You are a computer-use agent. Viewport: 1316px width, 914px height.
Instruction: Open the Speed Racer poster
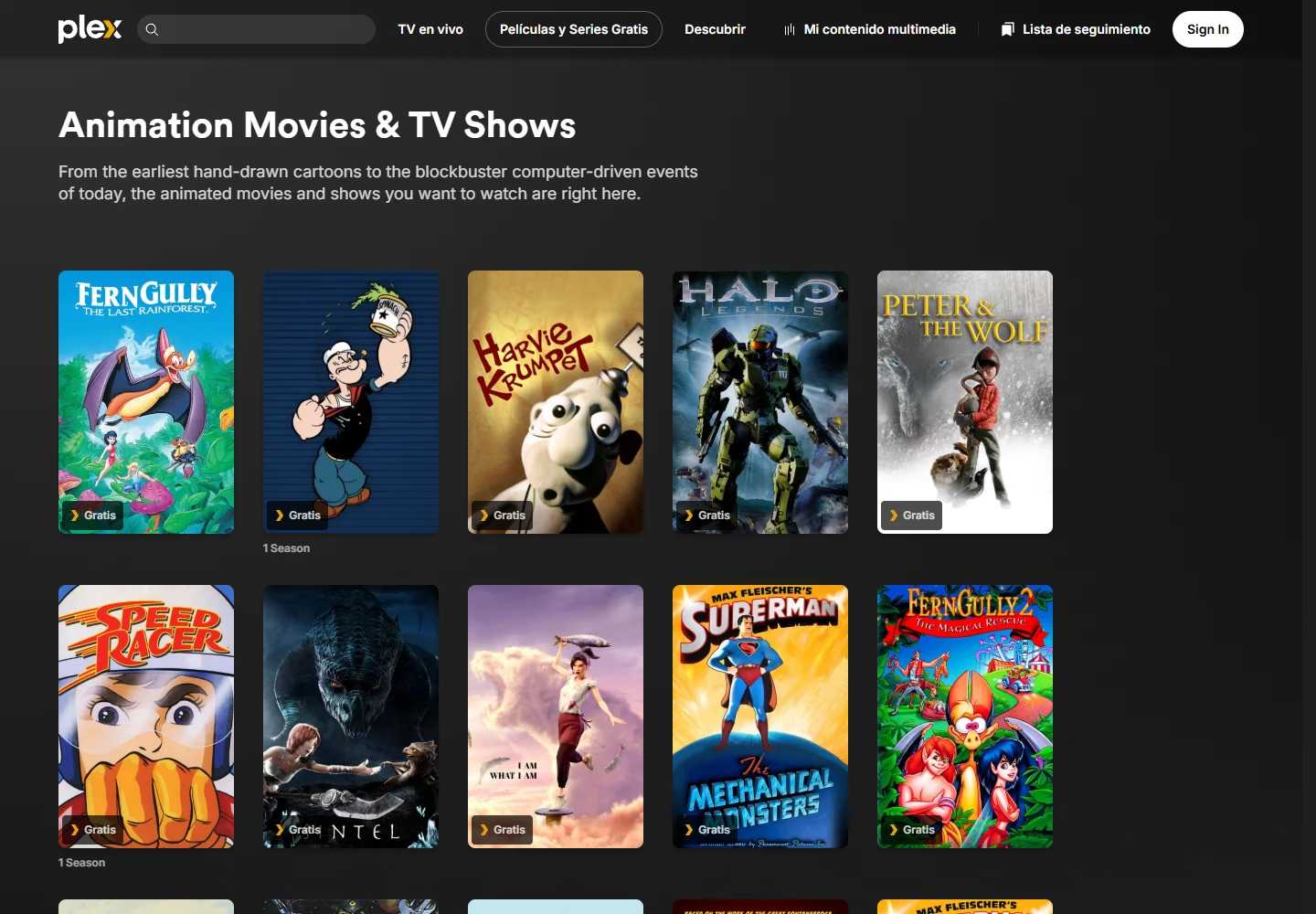click(146, 717)
